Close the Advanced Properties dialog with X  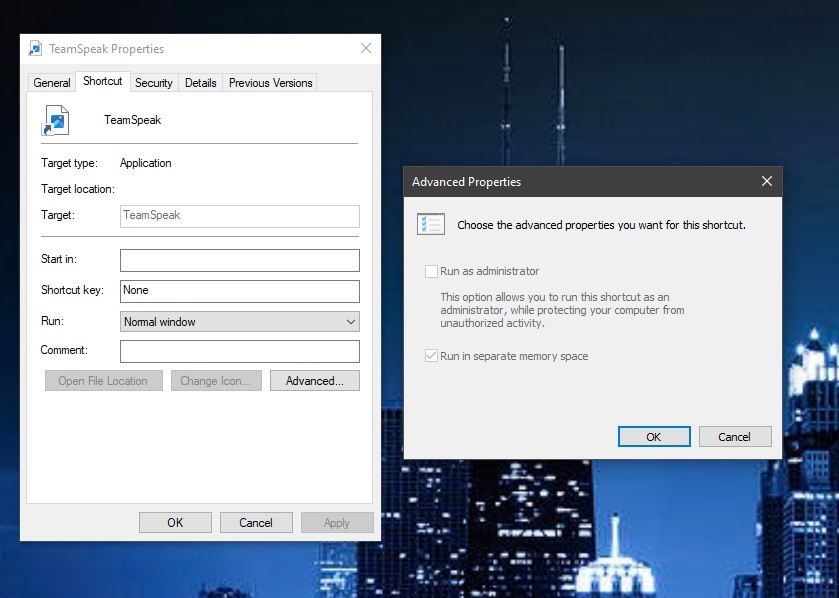click(x=767, y=181)
